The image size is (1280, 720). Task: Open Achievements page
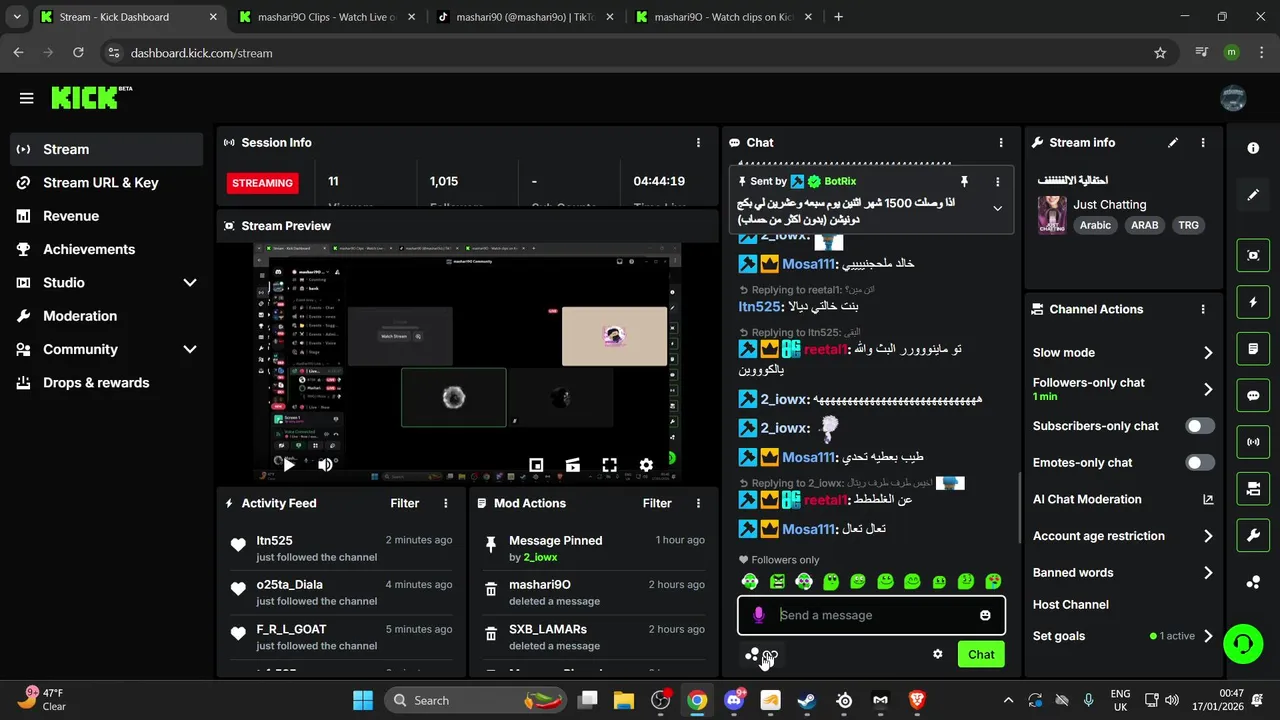(106, 250)
